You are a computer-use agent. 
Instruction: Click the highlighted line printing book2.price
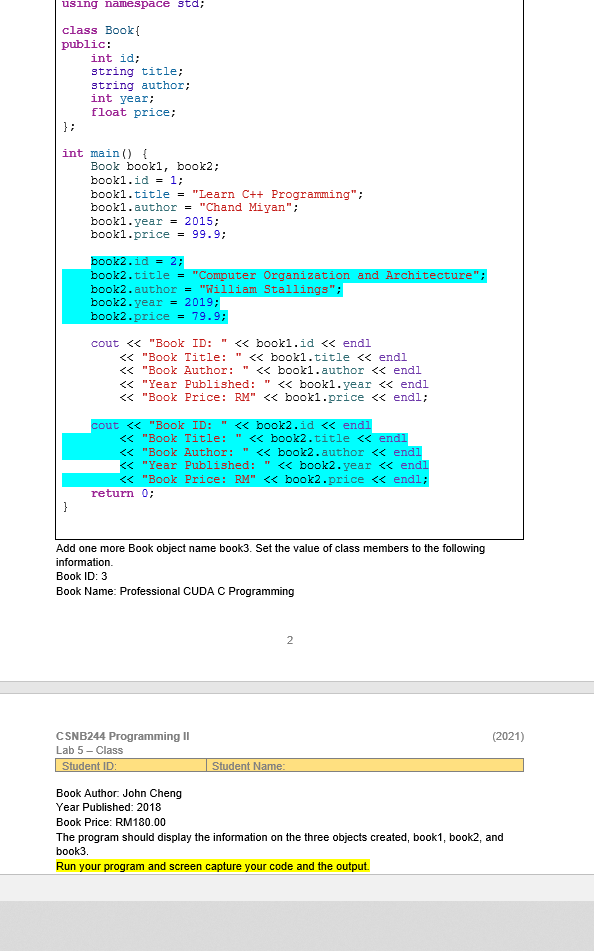click(x=274, y=479)
